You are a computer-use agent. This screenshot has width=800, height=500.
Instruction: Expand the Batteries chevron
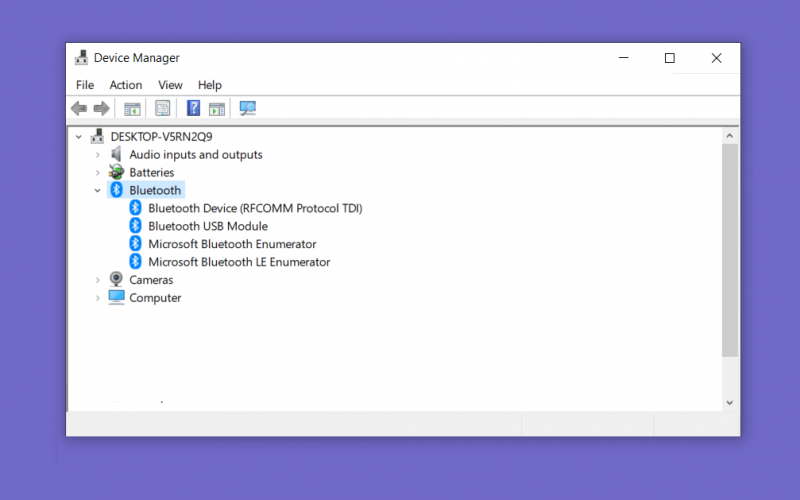click(97, 172)
